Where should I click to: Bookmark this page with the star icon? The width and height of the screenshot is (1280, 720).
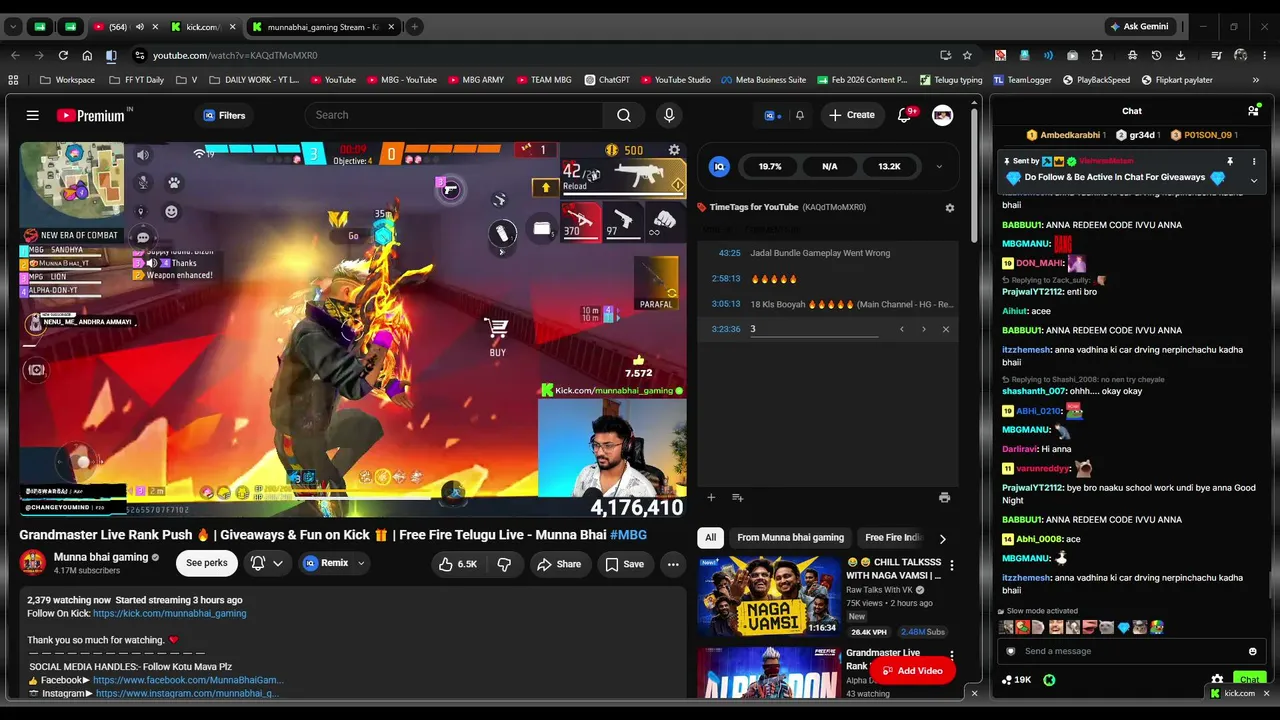point(967,55)
